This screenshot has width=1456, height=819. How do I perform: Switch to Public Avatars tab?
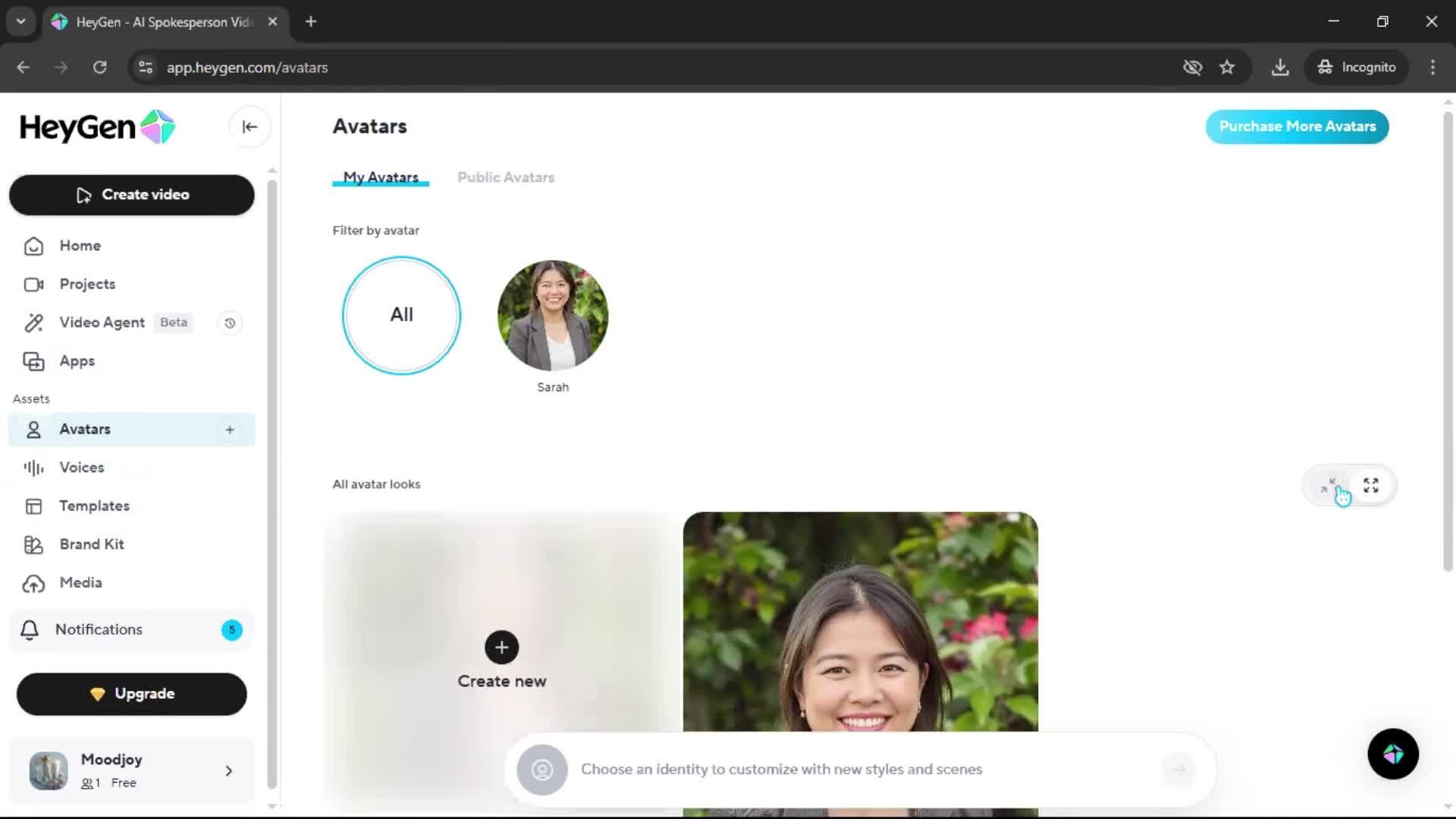tap(506, 177)
